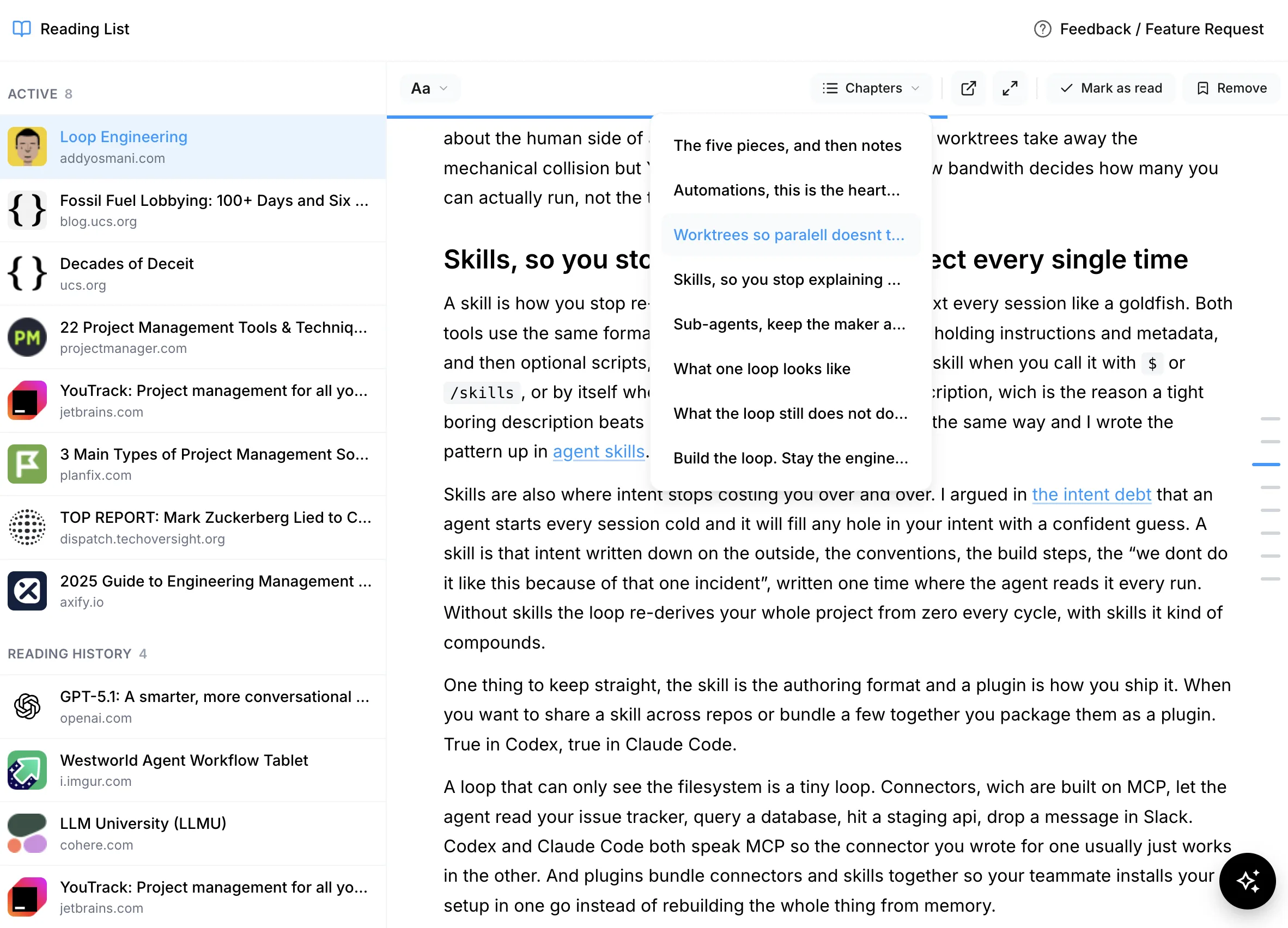The height and width of the screenshot is (928, 1288).
Task: Click the ProjectManager PM icon
Action: (27, 337)
